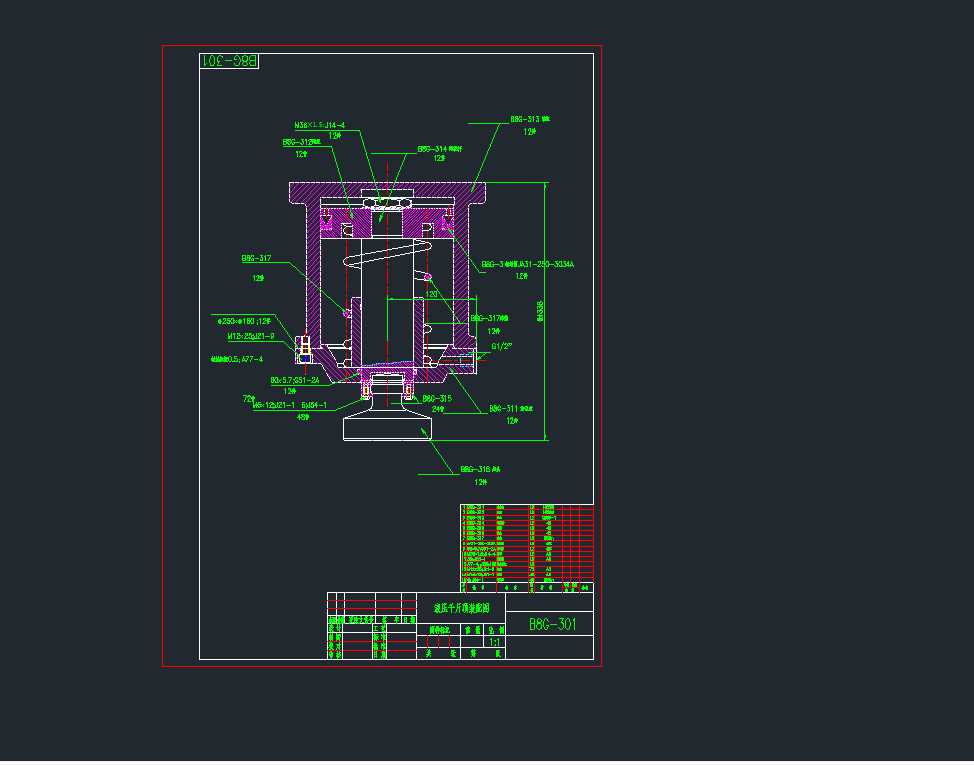Click the 0.5; A77-4 annotation
The image size is (974, 765).
tap(237, 359)
